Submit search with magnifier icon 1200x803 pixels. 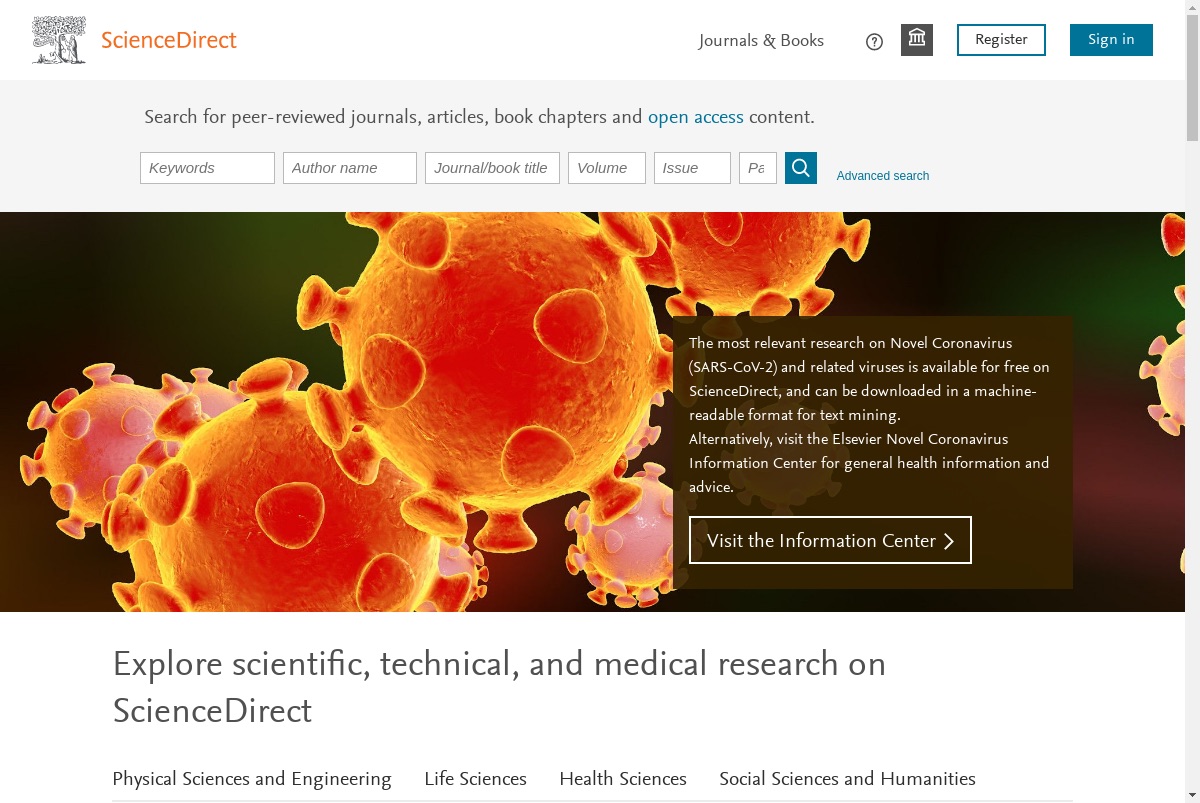tap(801, 168)
